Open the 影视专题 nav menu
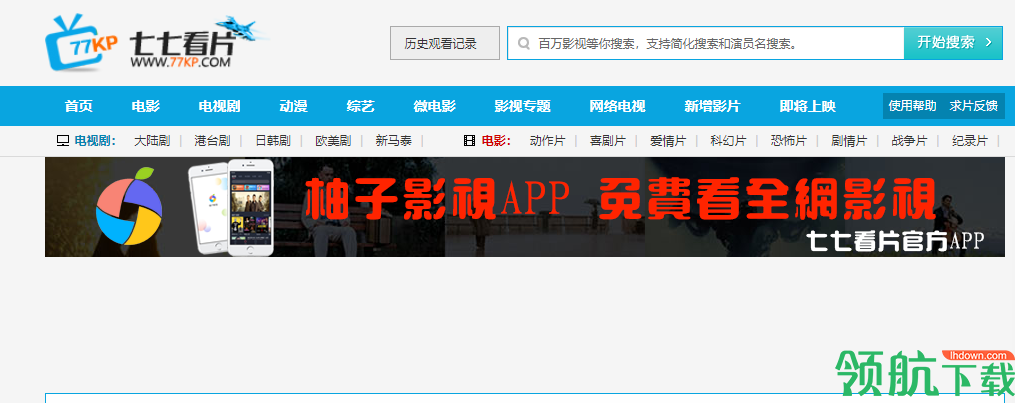The height and width of the screenshot is (403, 1015). (x=522, y=106)
